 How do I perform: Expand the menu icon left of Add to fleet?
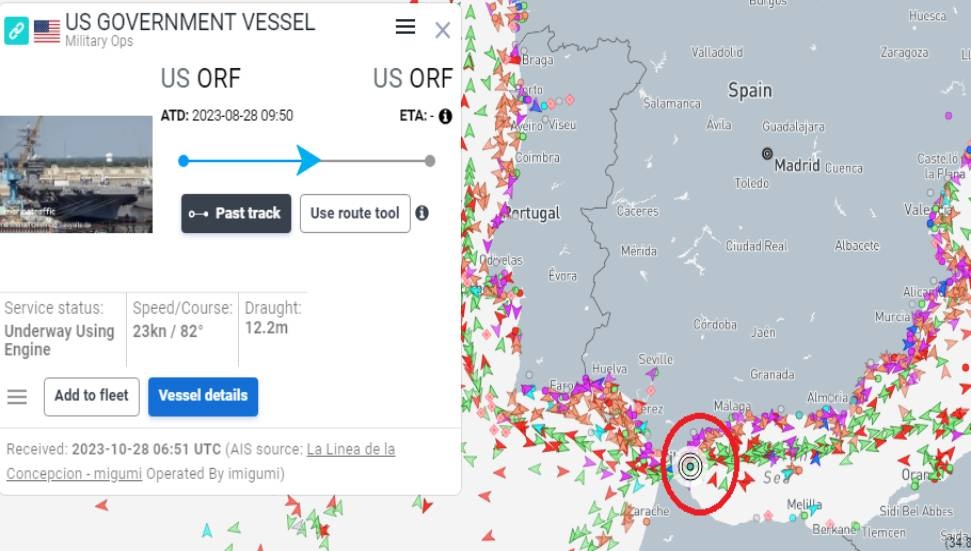coord(17,397)
